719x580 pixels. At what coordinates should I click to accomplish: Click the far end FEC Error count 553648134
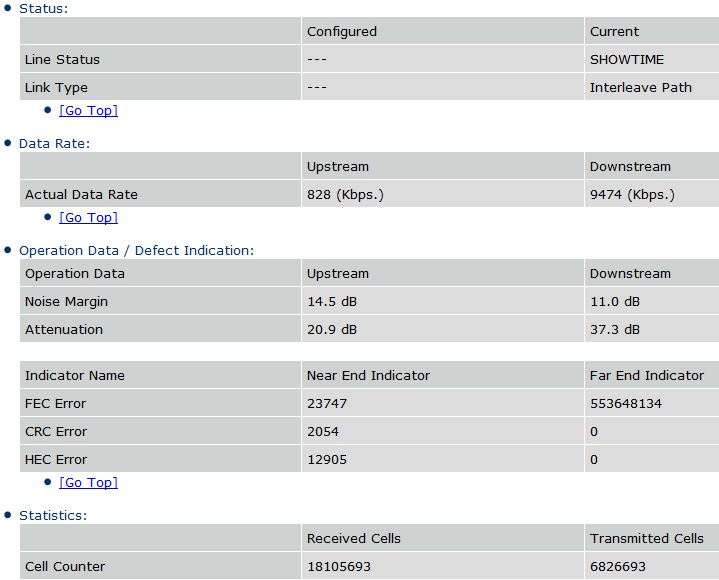626,403
